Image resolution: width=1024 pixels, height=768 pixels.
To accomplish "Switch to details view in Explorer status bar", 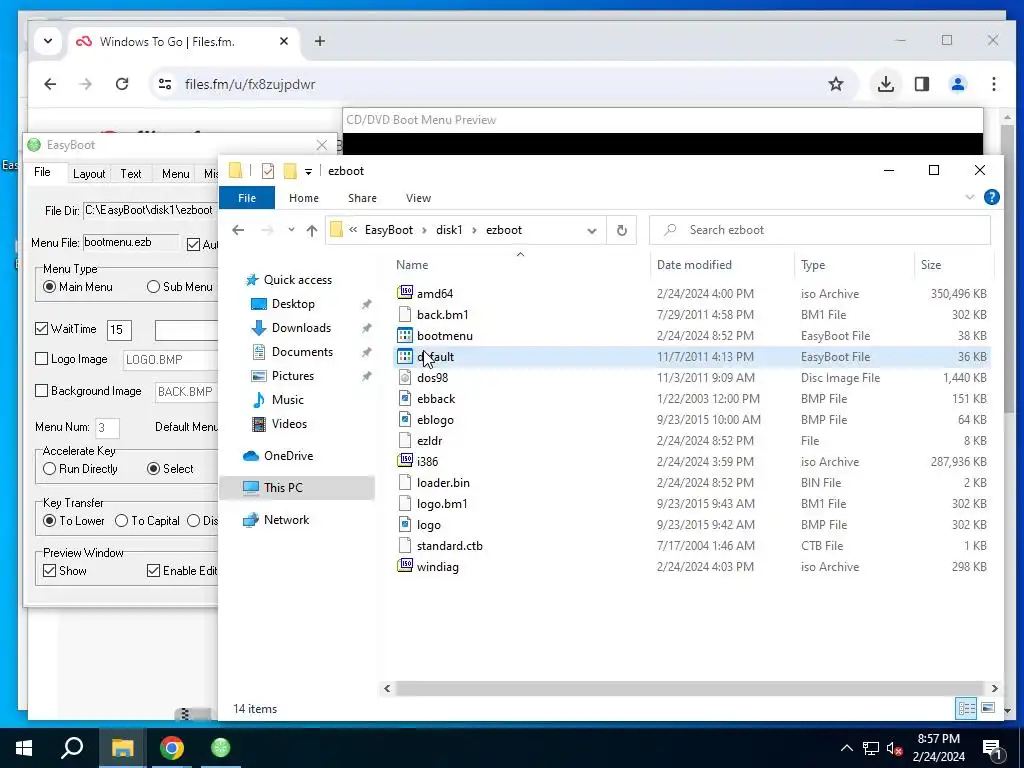I will pos(967,708).
